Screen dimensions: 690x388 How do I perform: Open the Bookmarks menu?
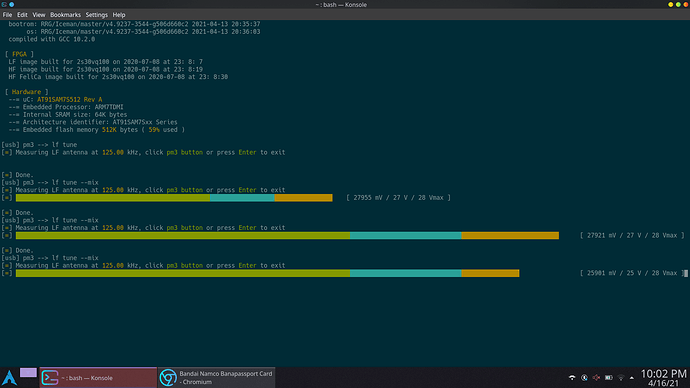[65, 15]
